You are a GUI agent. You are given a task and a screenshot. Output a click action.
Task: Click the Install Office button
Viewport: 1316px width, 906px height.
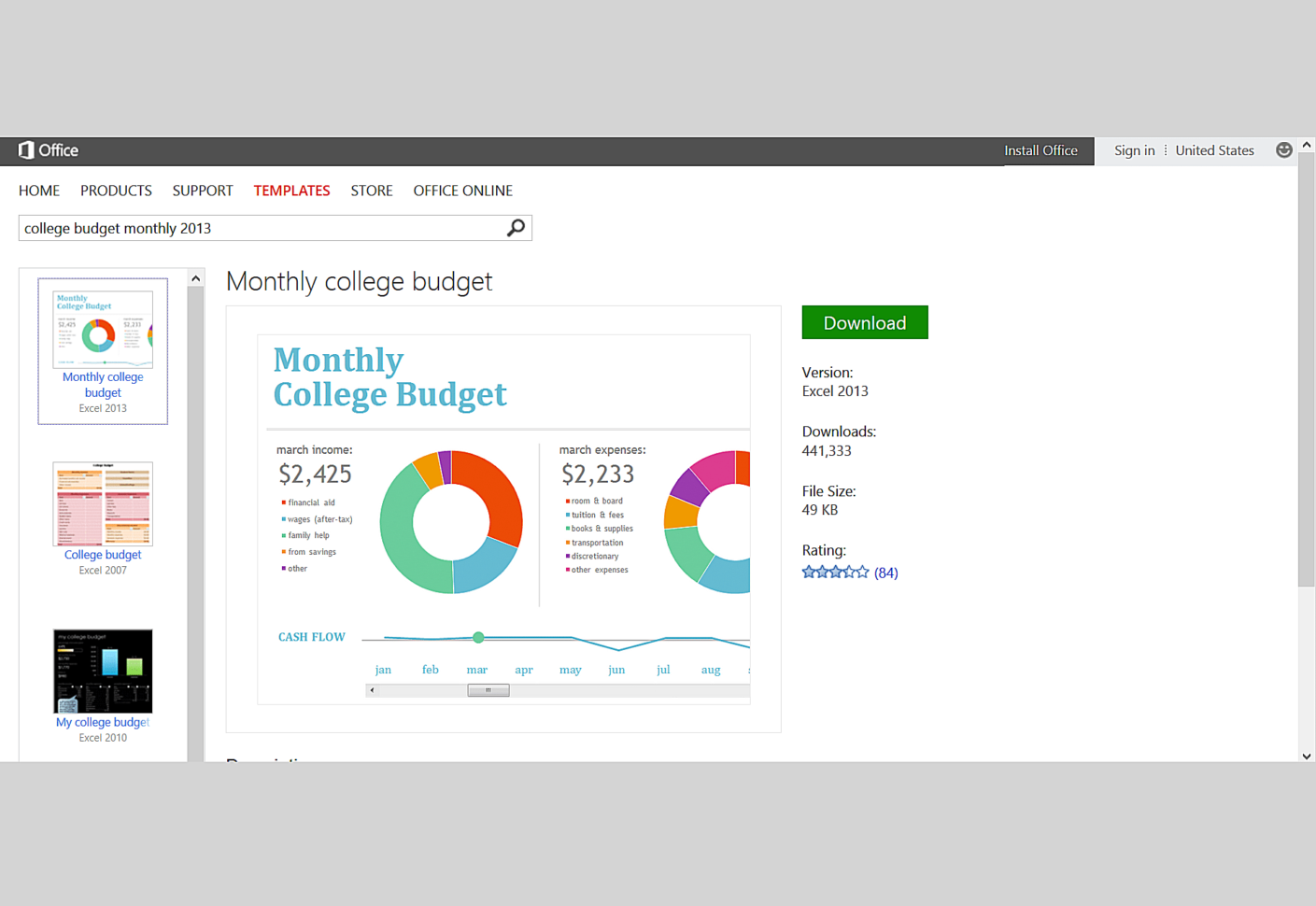click(1040, 150)
